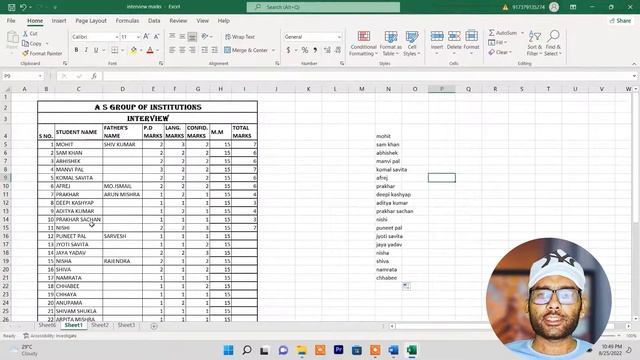Click Accessibility: Investigate in status bar
640x360 pixels.
(x=50, y=336)
